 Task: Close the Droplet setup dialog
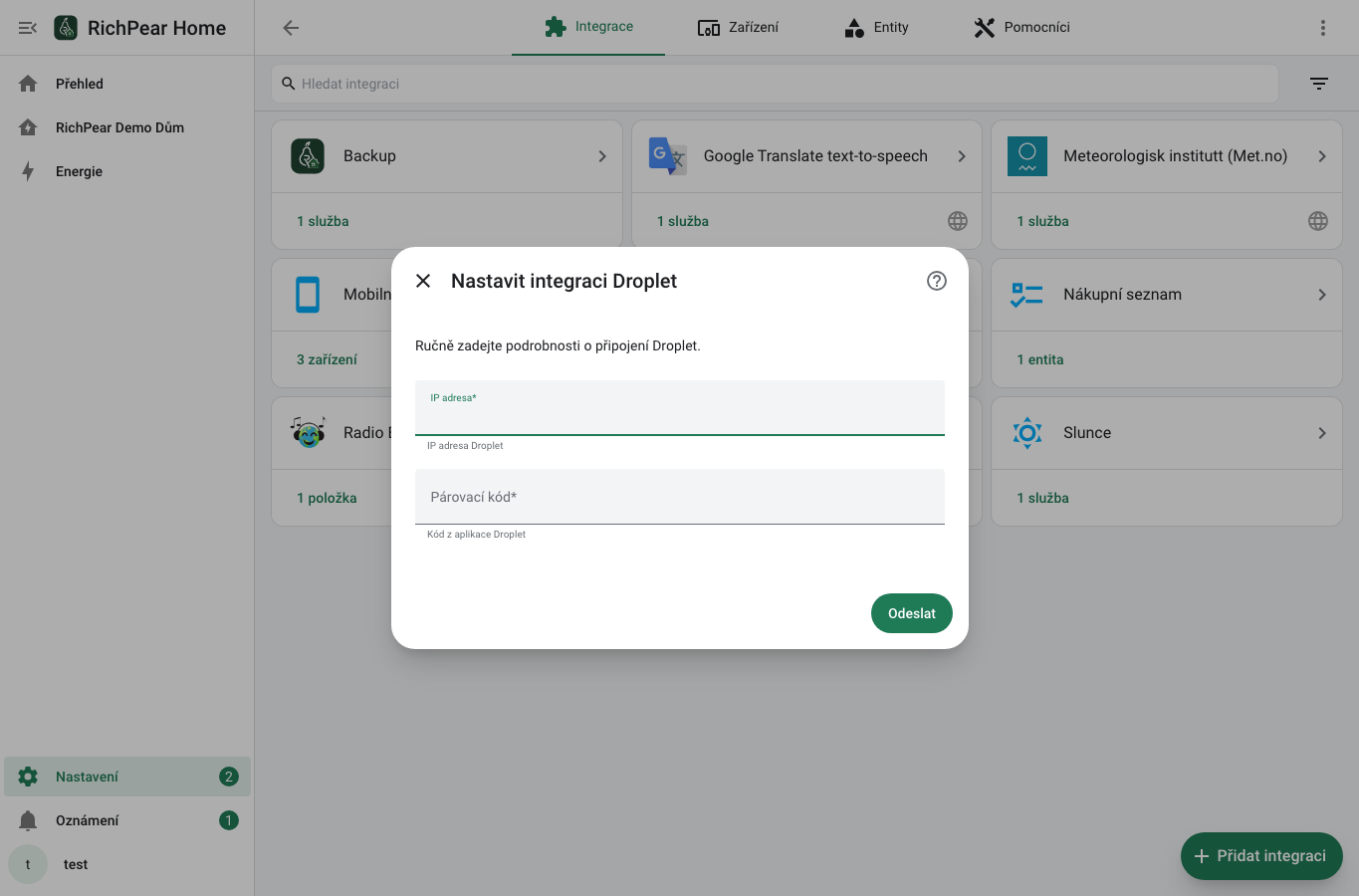423,281
